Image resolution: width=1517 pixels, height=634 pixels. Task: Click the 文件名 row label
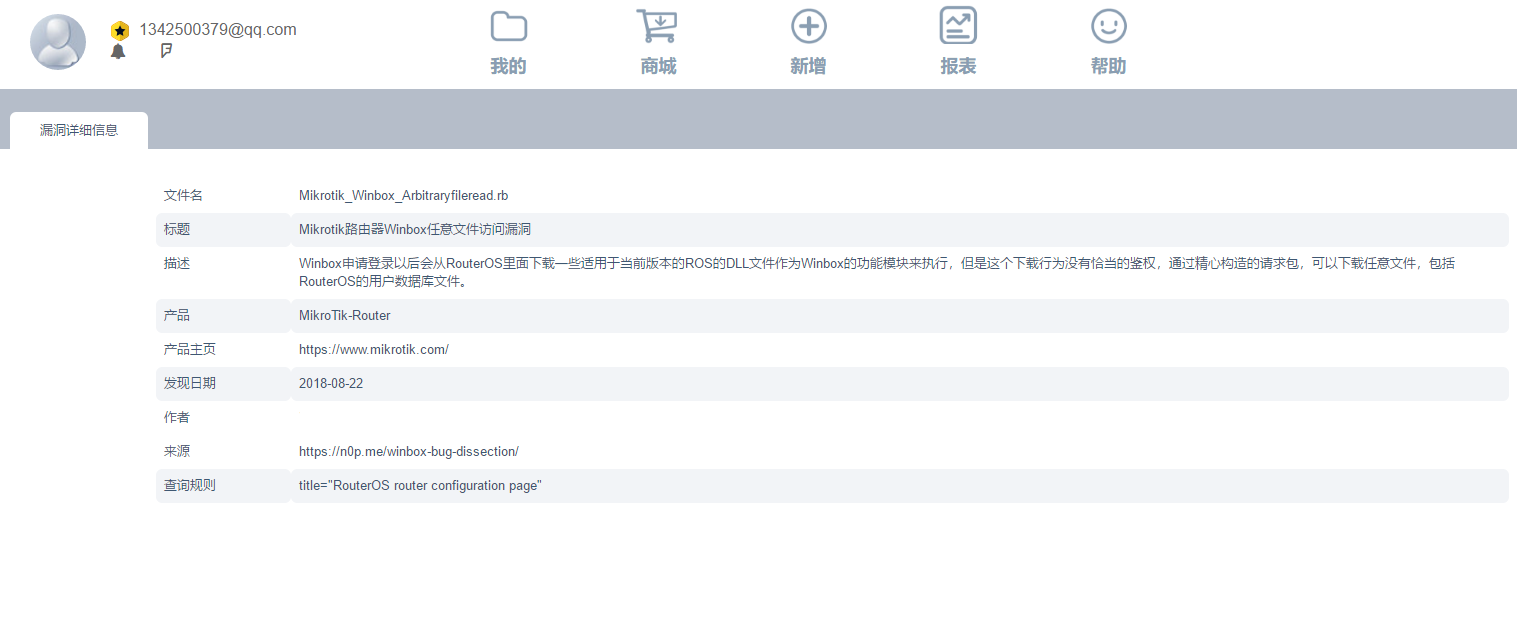(183, 196)
